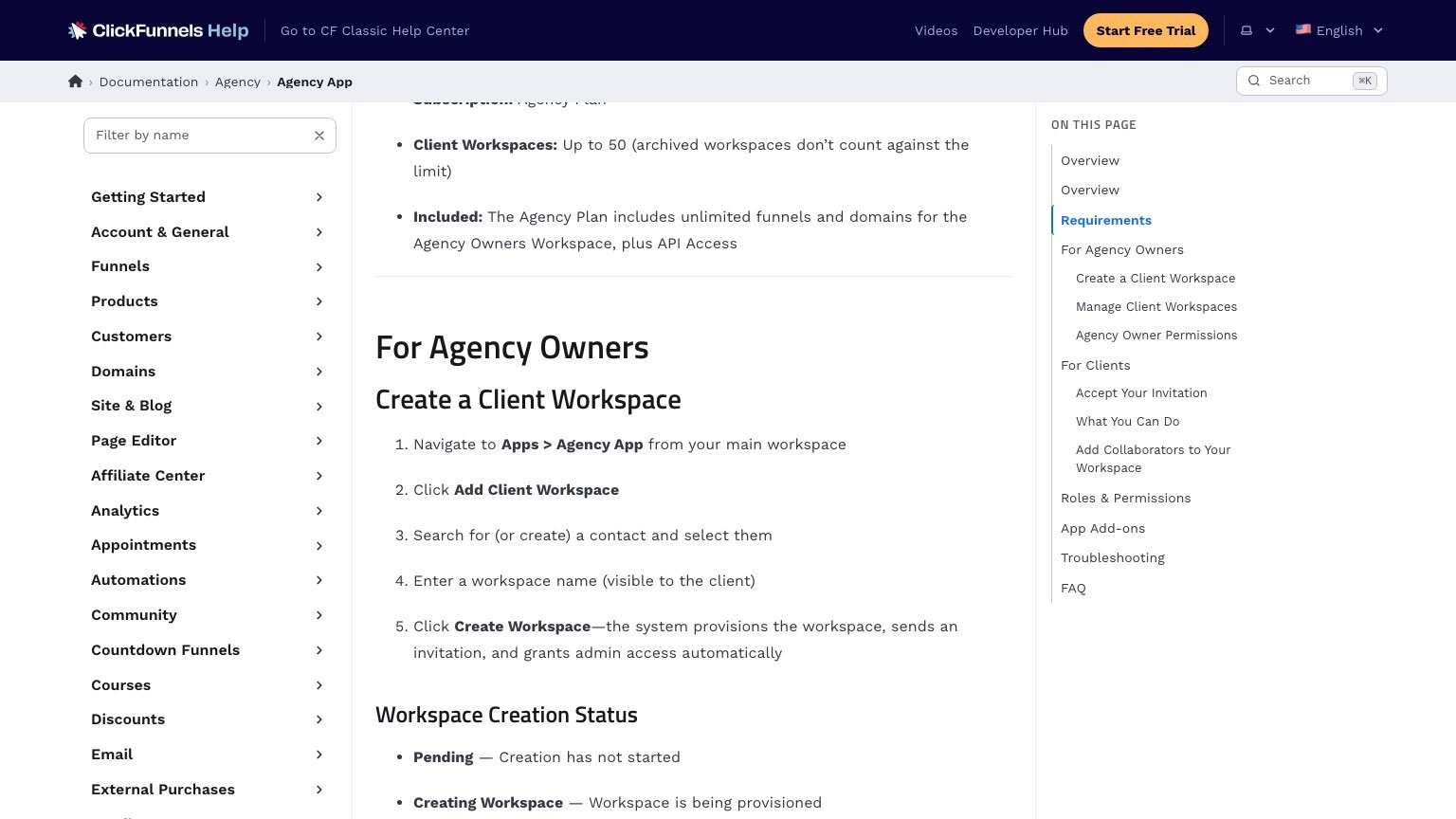Image resolution: width=1456 pixels, height=819 pixels.
Task: Go to CF Classic Help Center
Action: pos(374,30)
